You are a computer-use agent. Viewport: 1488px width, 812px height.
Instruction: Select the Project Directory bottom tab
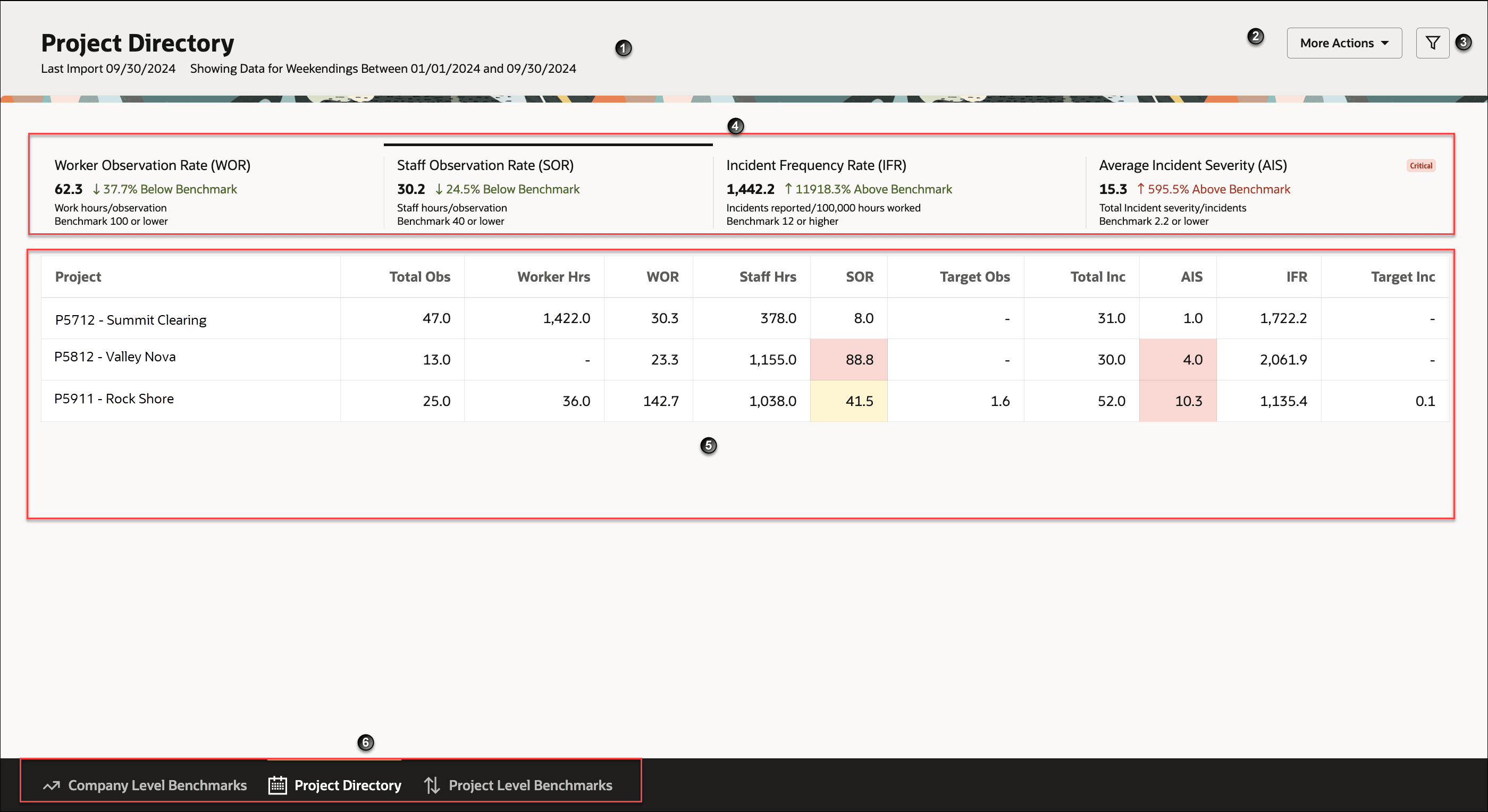[335, 785]
